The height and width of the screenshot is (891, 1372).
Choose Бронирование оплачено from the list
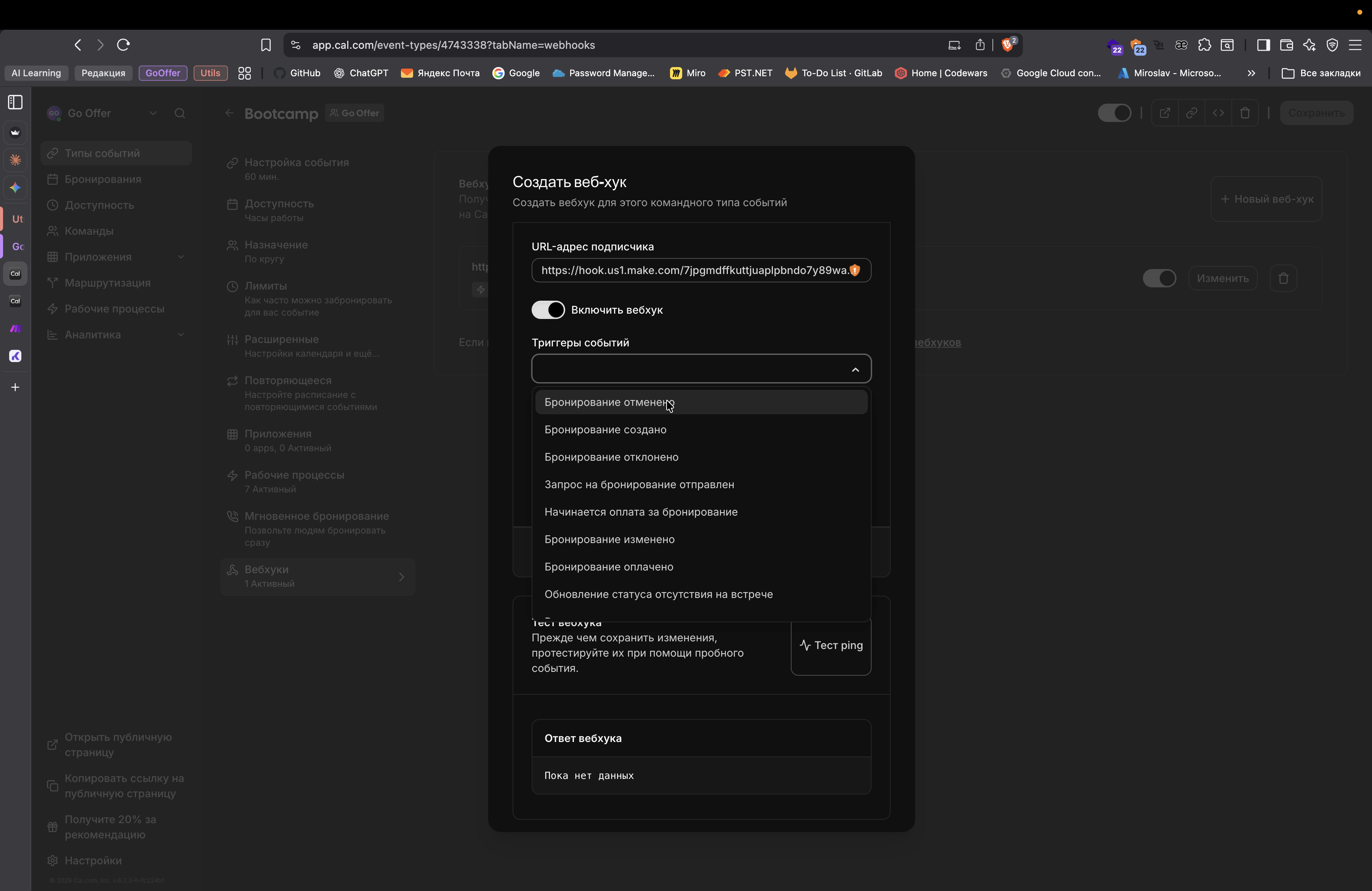coord(609,567)
